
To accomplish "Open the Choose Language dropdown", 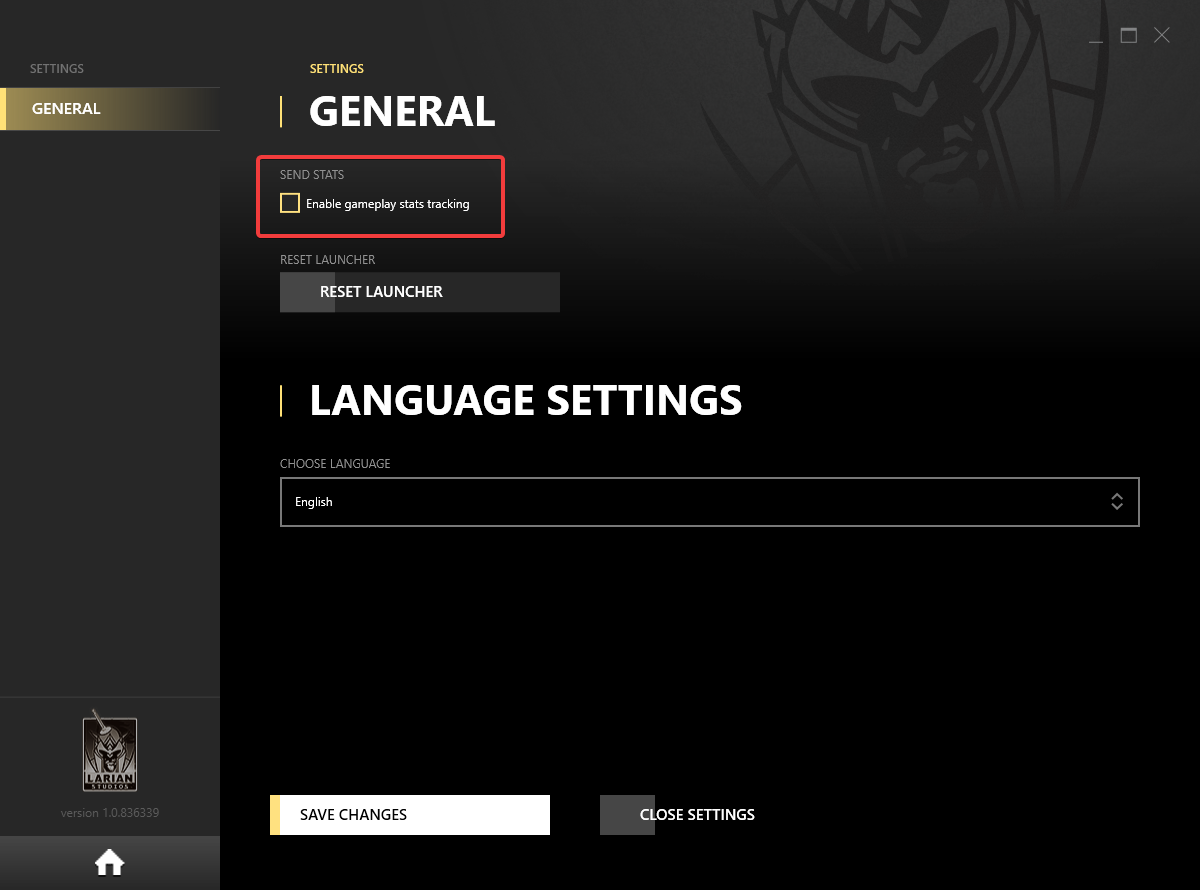I will tap(710, 502).
